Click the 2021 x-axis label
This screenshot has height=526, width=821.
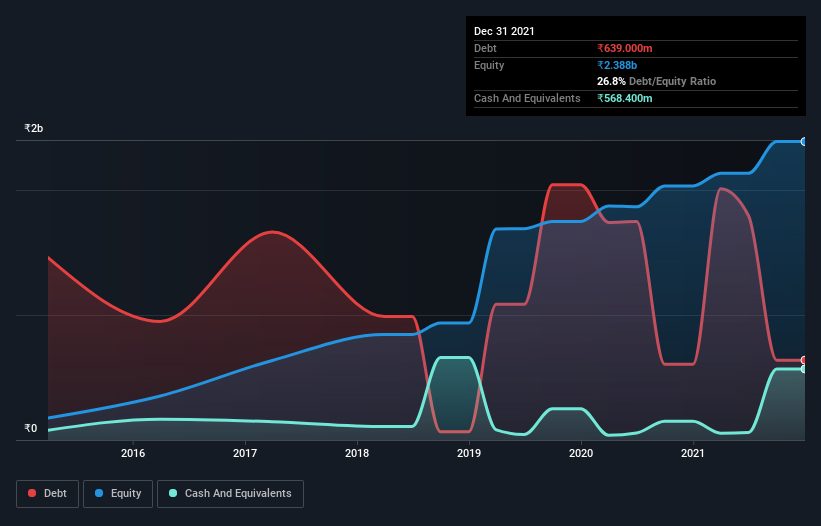pos(693,453)
